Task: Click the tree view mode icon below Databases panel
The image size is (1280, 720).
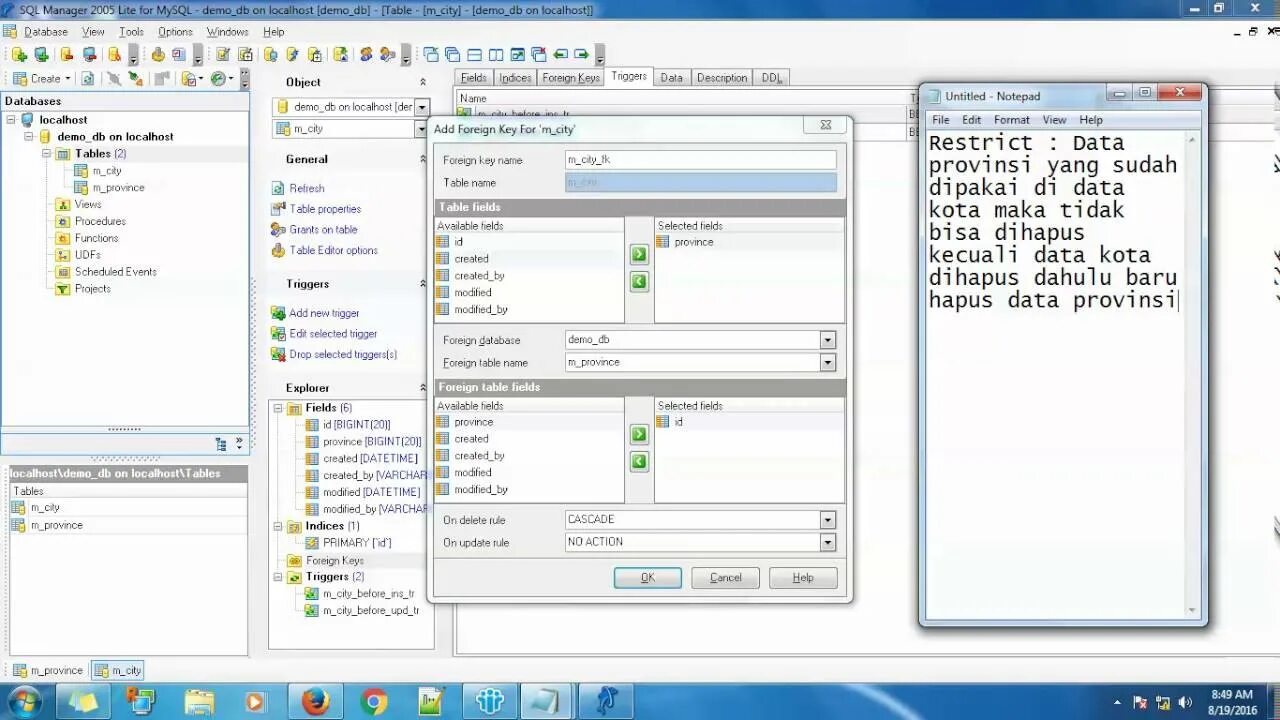Action: click(221, 444)
